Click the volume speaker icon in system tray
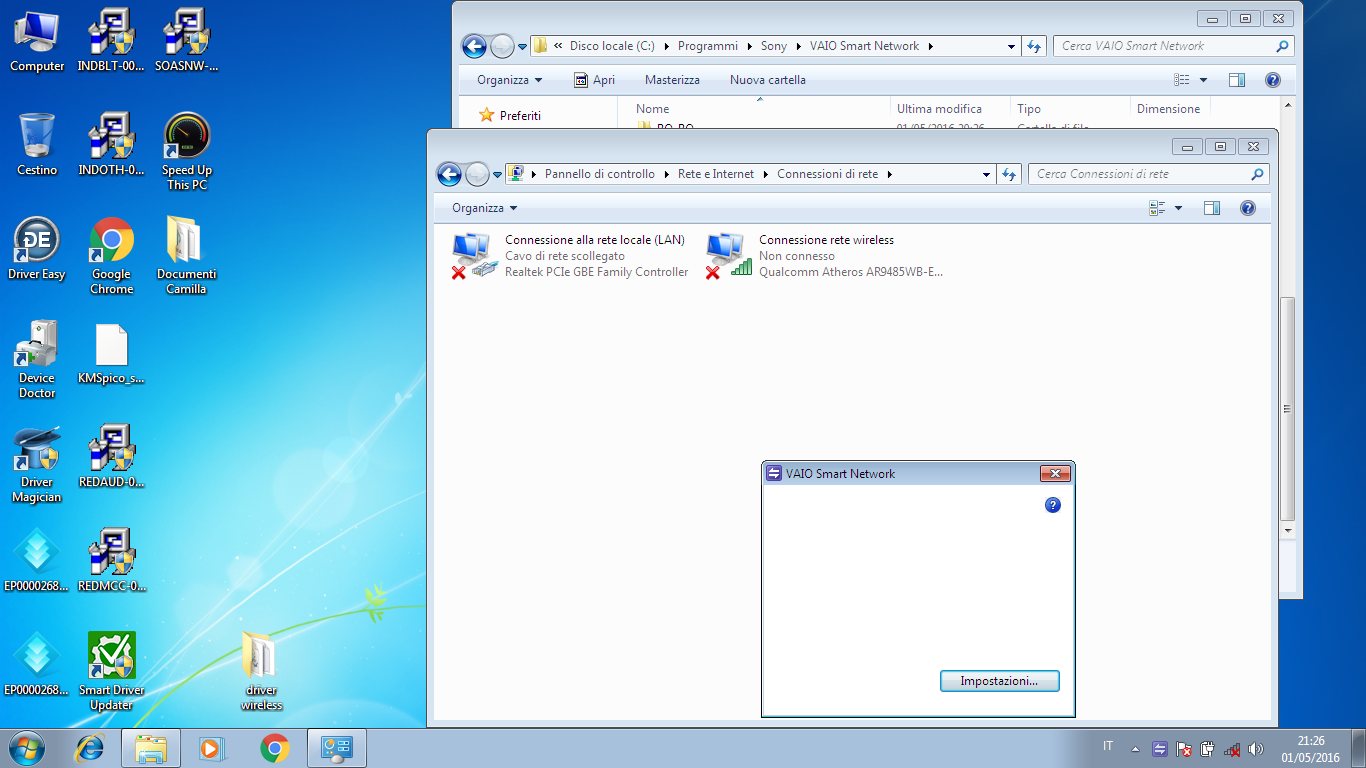The height and width of the screenshot is (768, 1366). click(x=1256, y=749)
